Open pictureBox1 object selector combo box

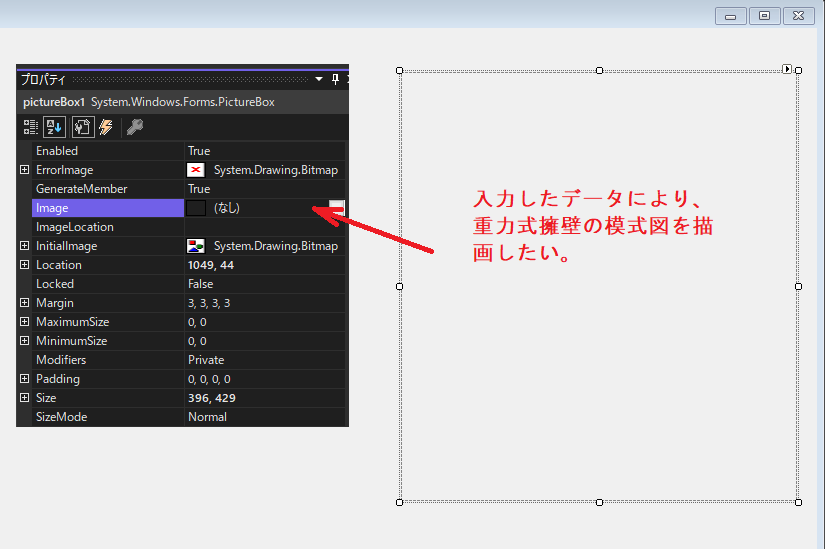click(183, 102)
